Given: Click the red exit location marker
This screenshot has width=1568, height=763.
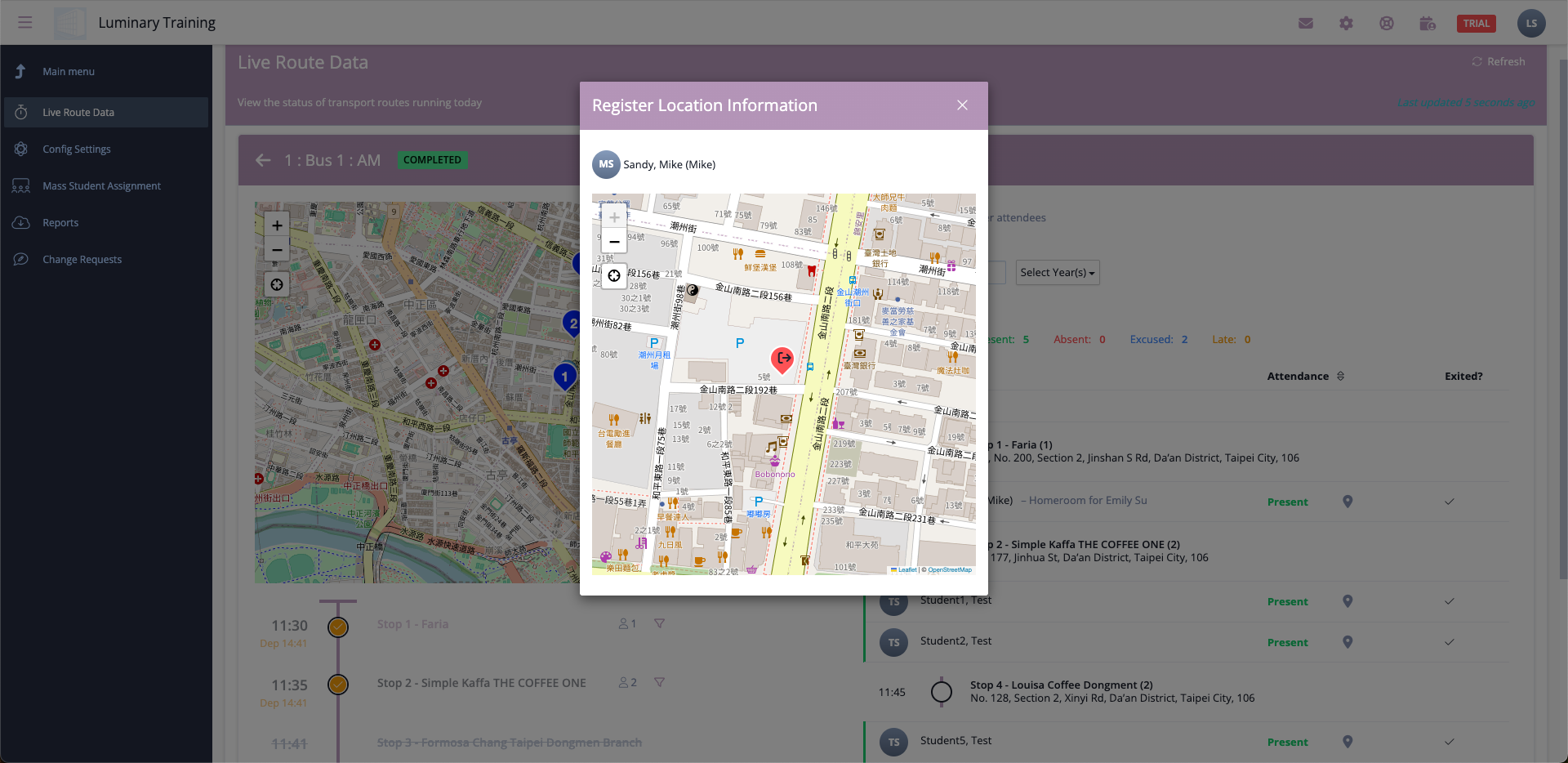Looking at the screenshot, I should (x=782, y=359).
